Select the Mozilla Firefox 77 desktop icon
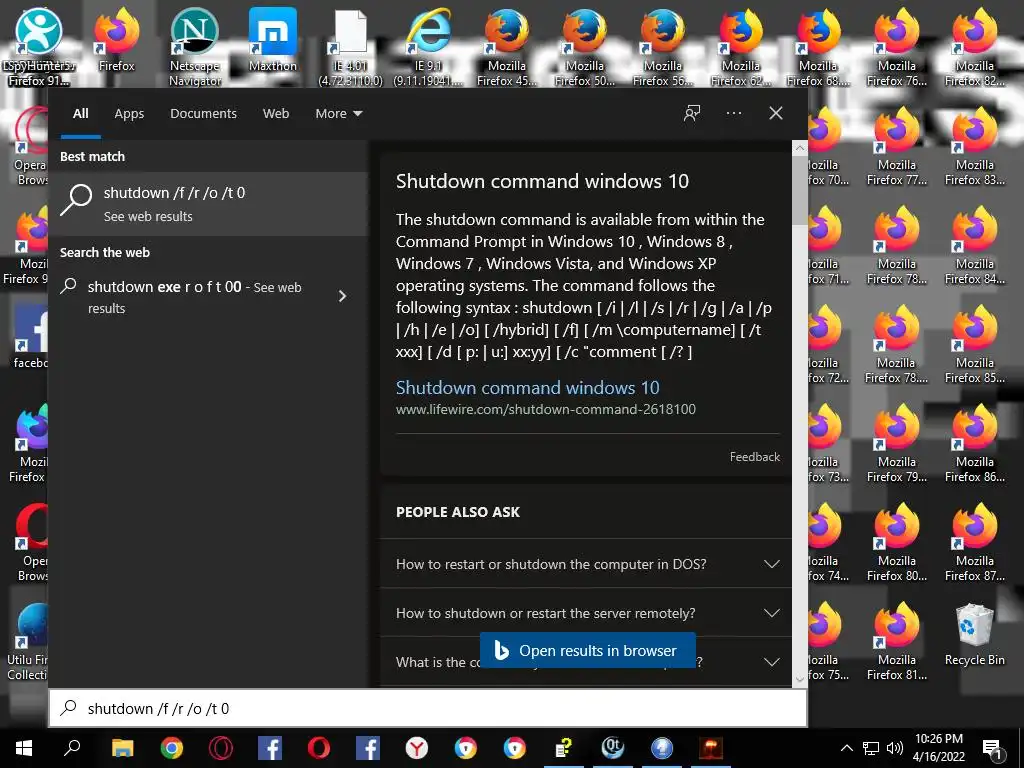This screenshot has height=768, width=1024. pos(897,148)
